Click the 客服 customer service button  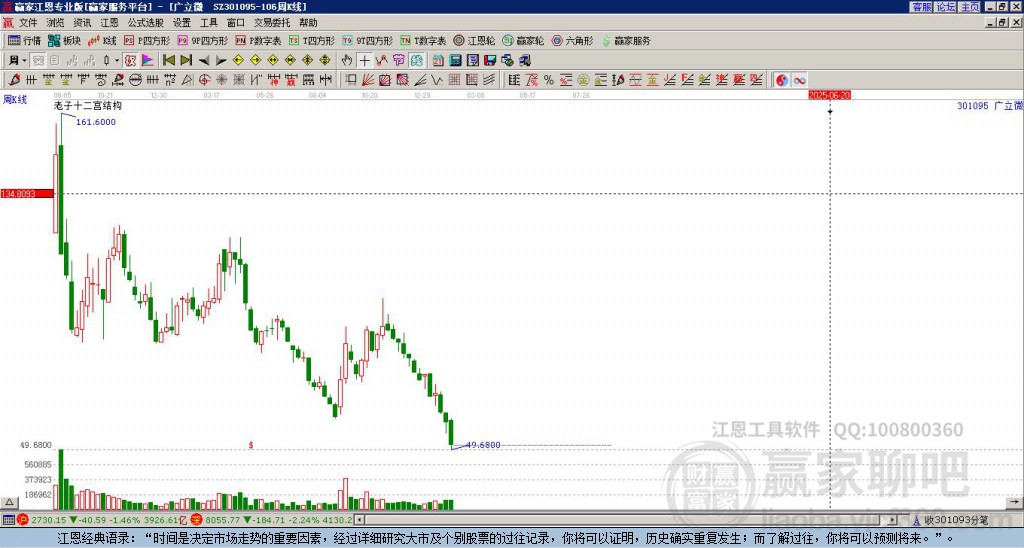point(921,7)
